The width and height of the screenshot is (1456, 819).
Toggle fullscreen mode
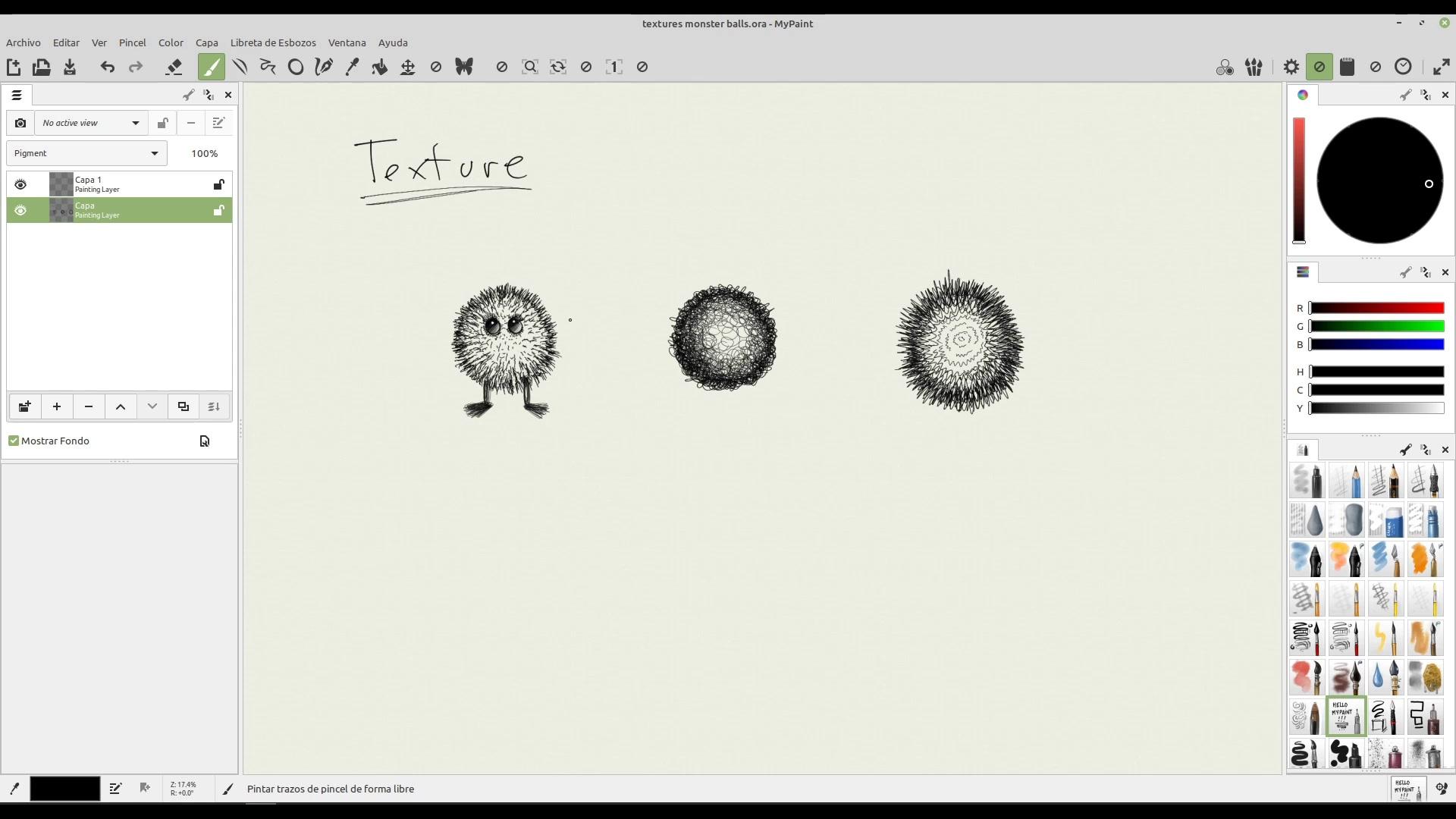(1442, 67)
